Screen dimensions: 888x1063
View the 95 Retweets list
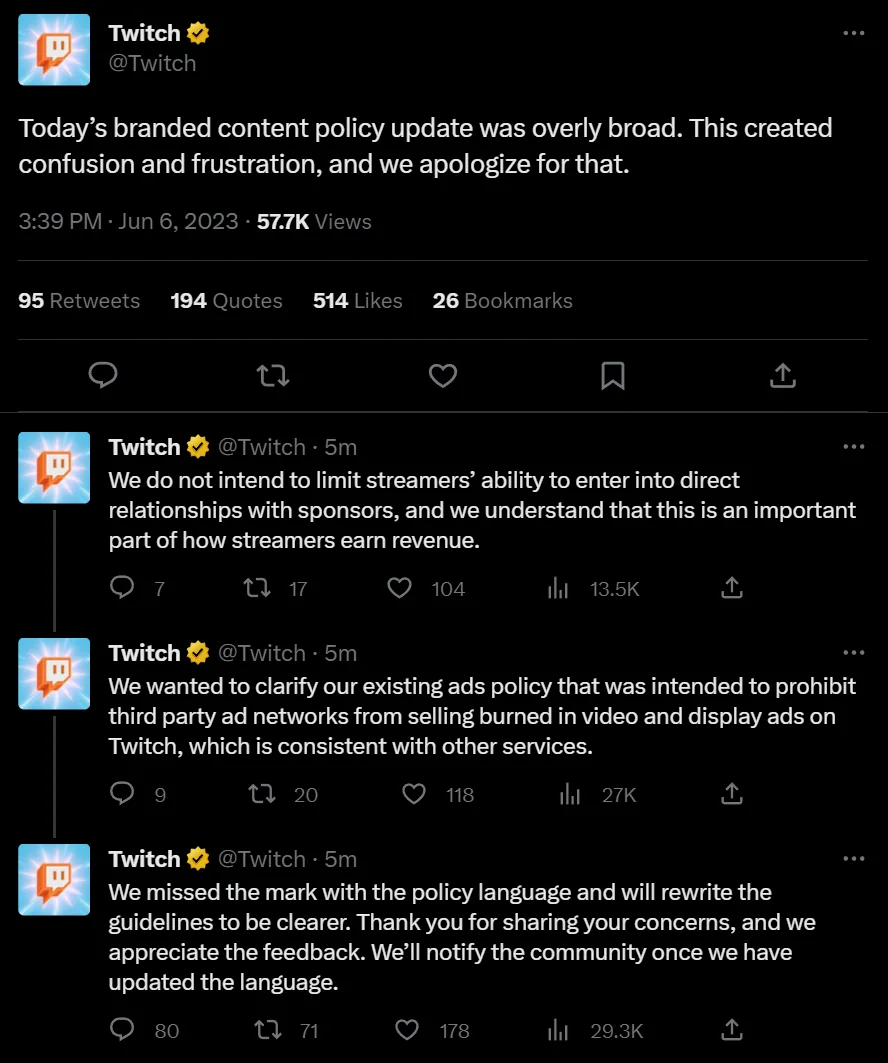coord(79,301)
